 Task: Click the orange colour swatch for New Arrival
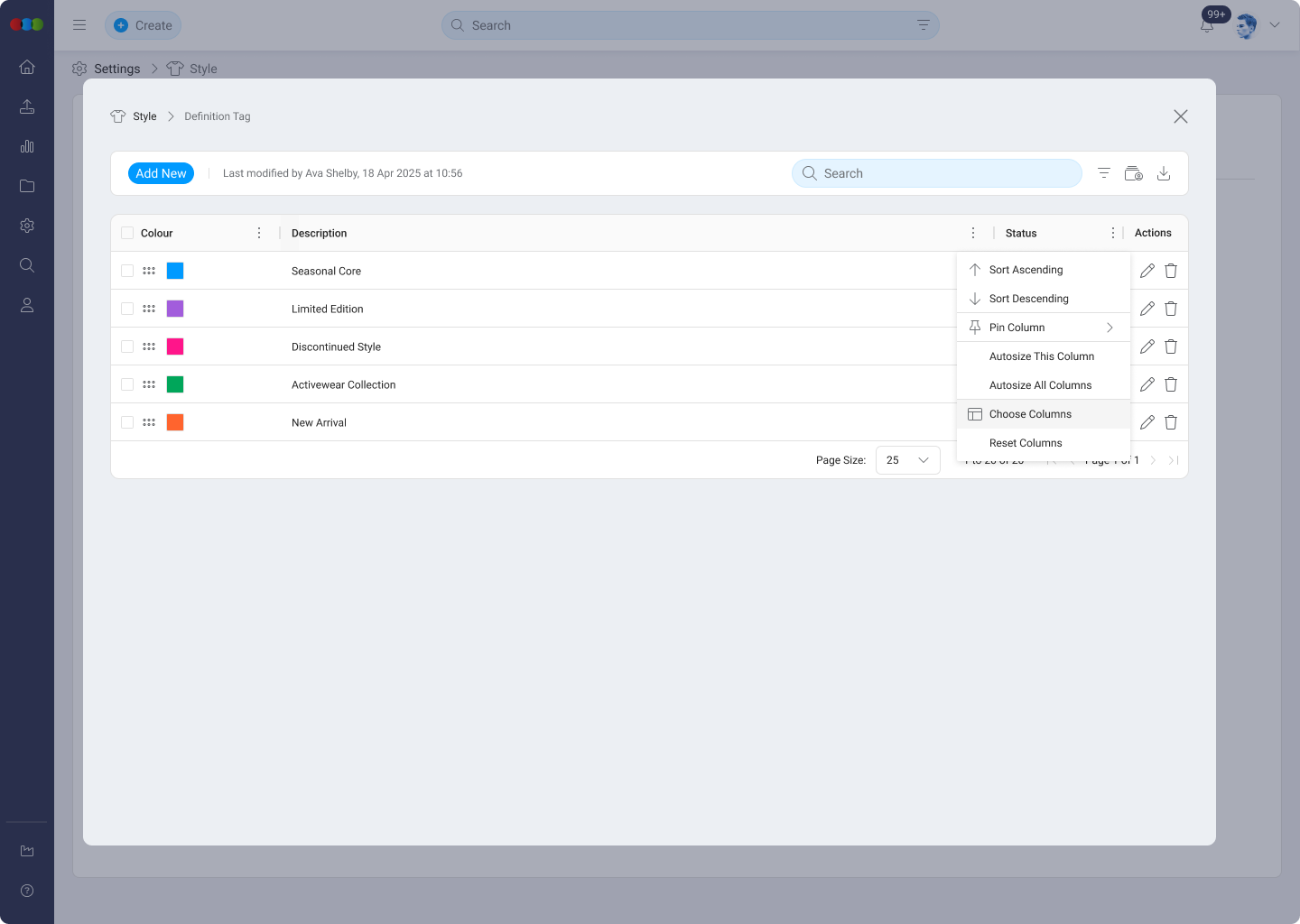(175, 421)
